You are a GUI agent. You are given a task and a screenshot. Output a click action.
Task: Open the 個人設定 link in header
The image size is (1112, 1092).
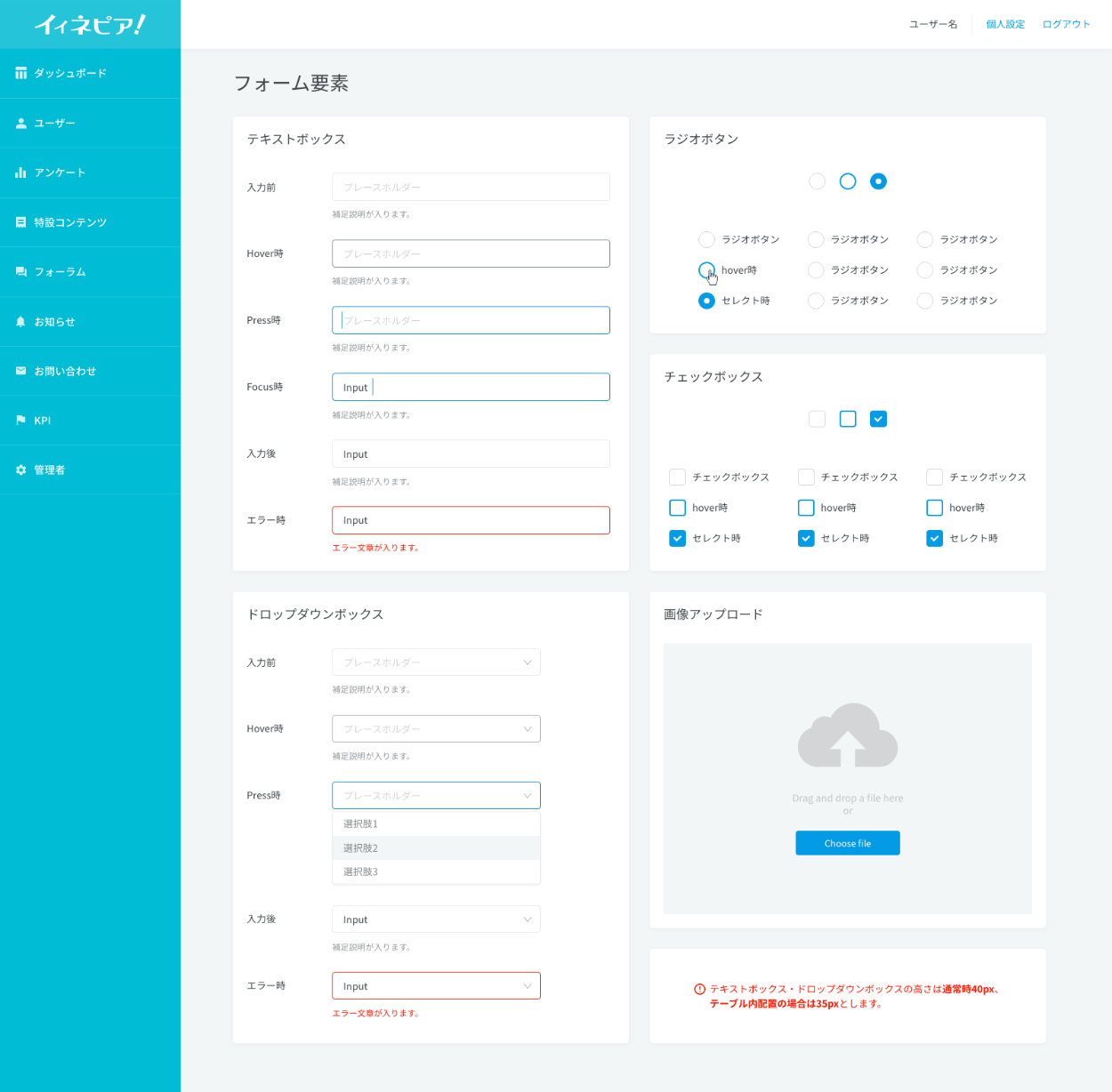[1005, 25]
